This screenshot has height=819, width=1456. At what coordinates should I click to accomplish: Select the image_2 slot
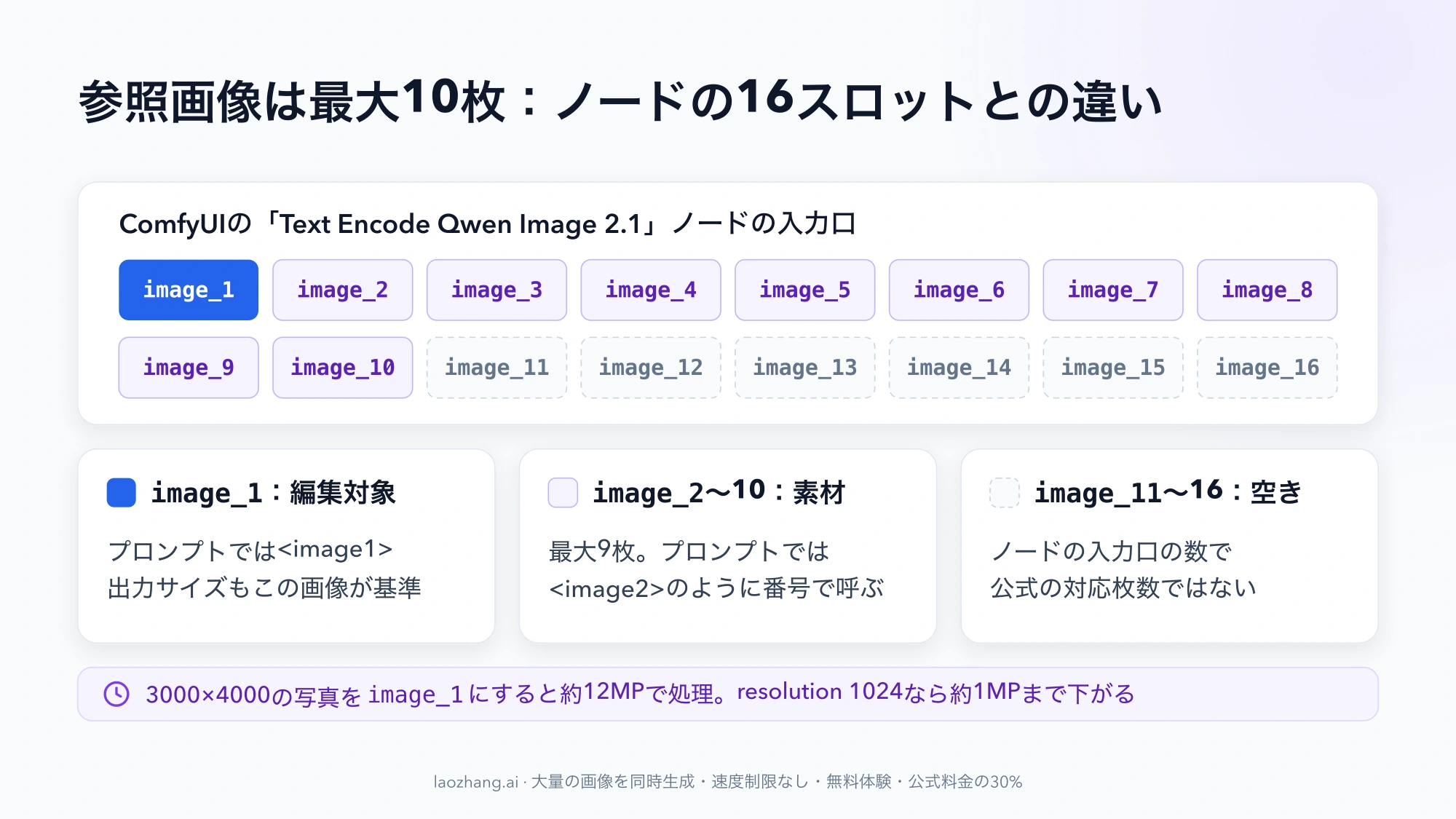click(x=343, y=290)
